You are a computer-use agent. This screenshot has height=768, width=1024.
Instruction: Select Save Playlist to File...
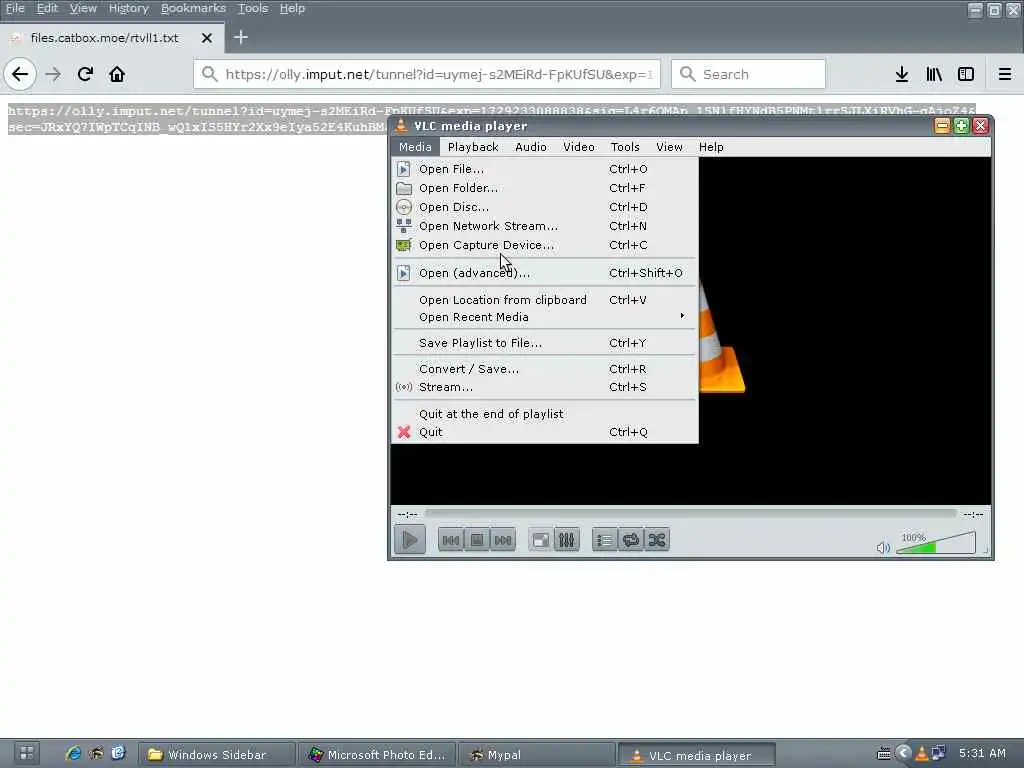tap(545, 343)
